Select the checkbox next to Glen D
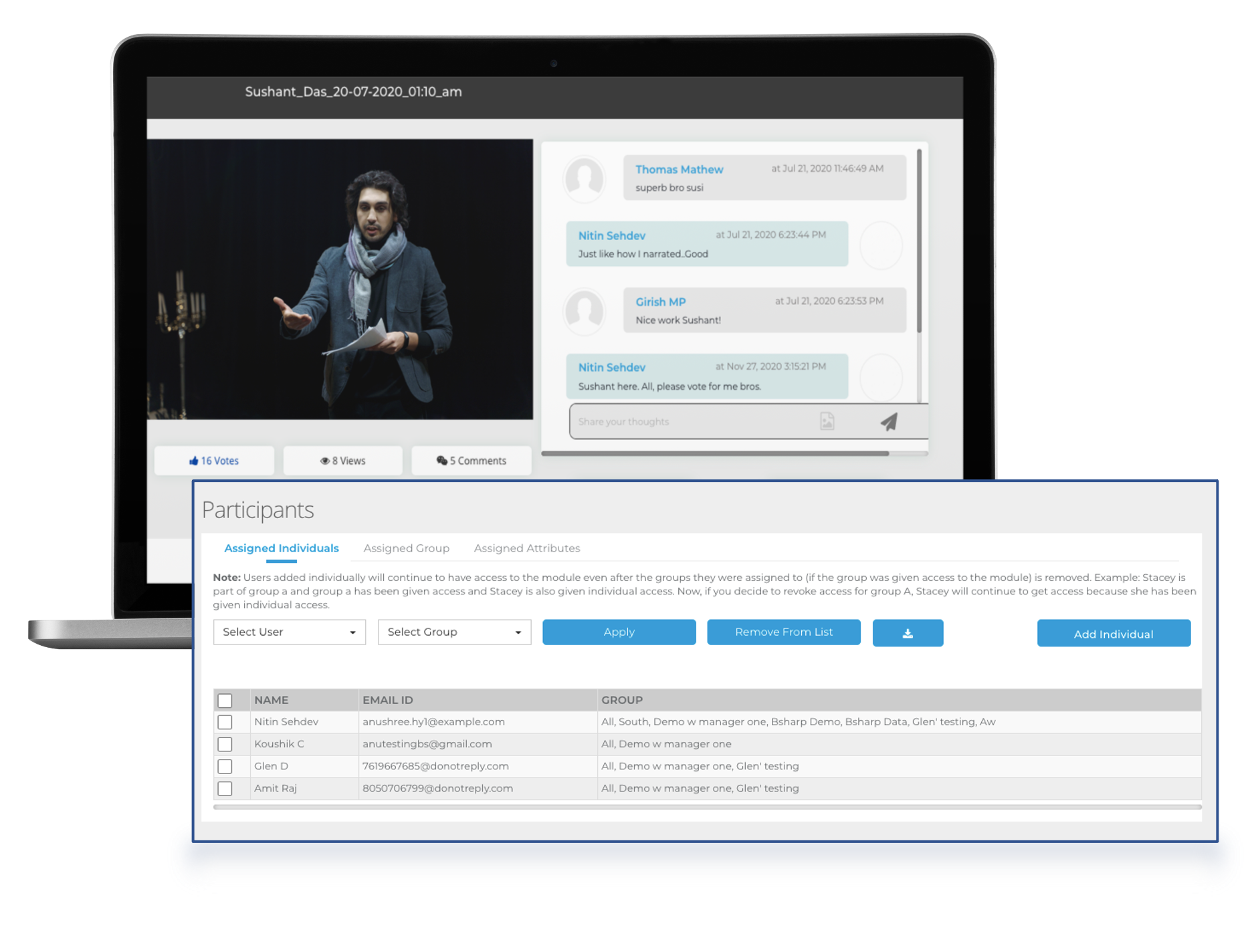Image resolution: width=1248 pixels, height=952 pixels. pyautogui.click(x=225, y=766)
